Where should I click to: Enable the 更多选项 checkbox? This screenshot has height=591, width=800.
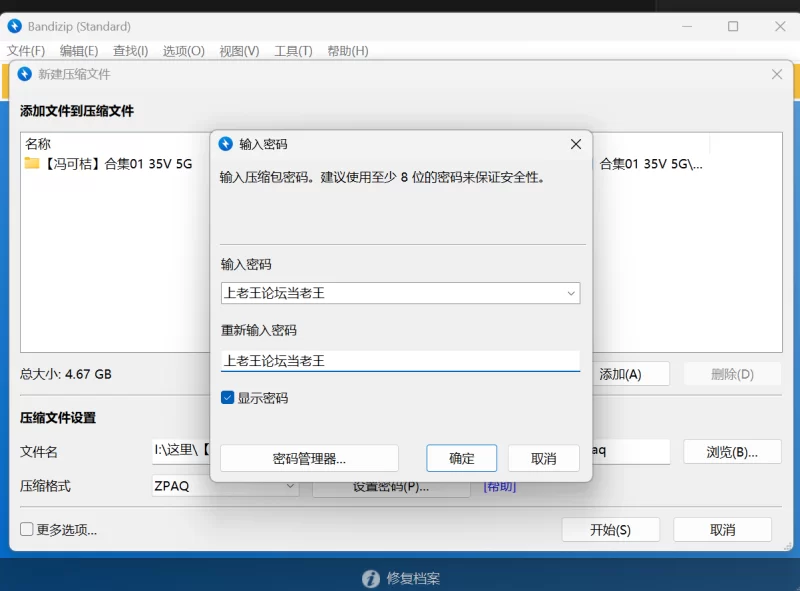point(27,530)
